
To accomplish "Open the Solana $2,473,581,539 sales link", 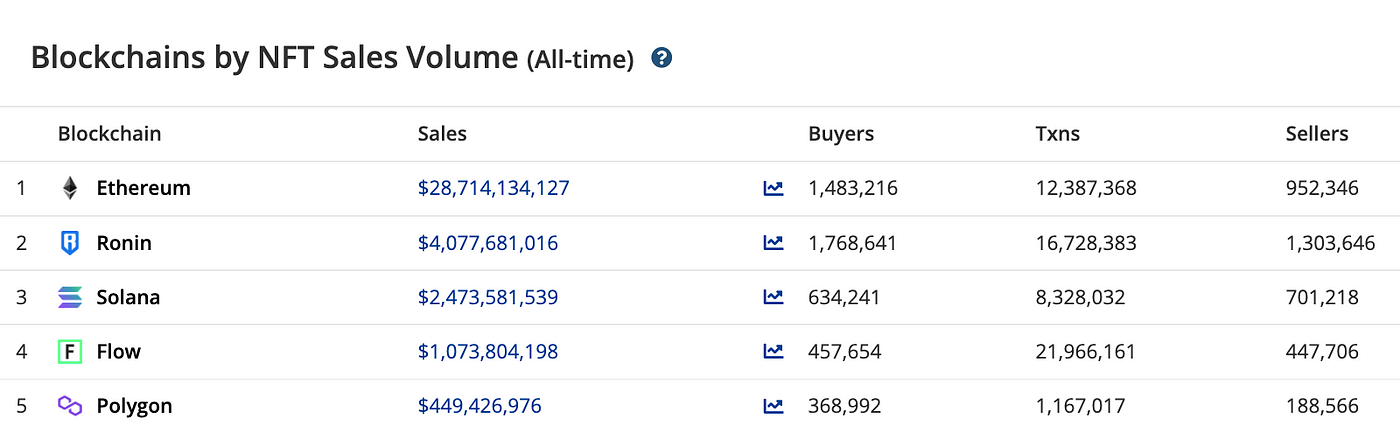I will tap(488, 297).
